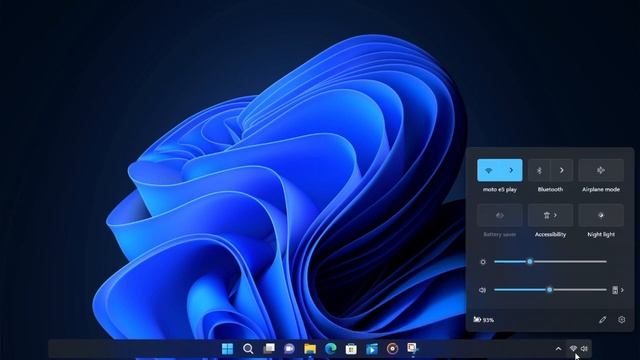The width and height of the screenshot is (640, 360).
Task: Expand Wi-Fi network list arrow
Action: click(511, 170)
